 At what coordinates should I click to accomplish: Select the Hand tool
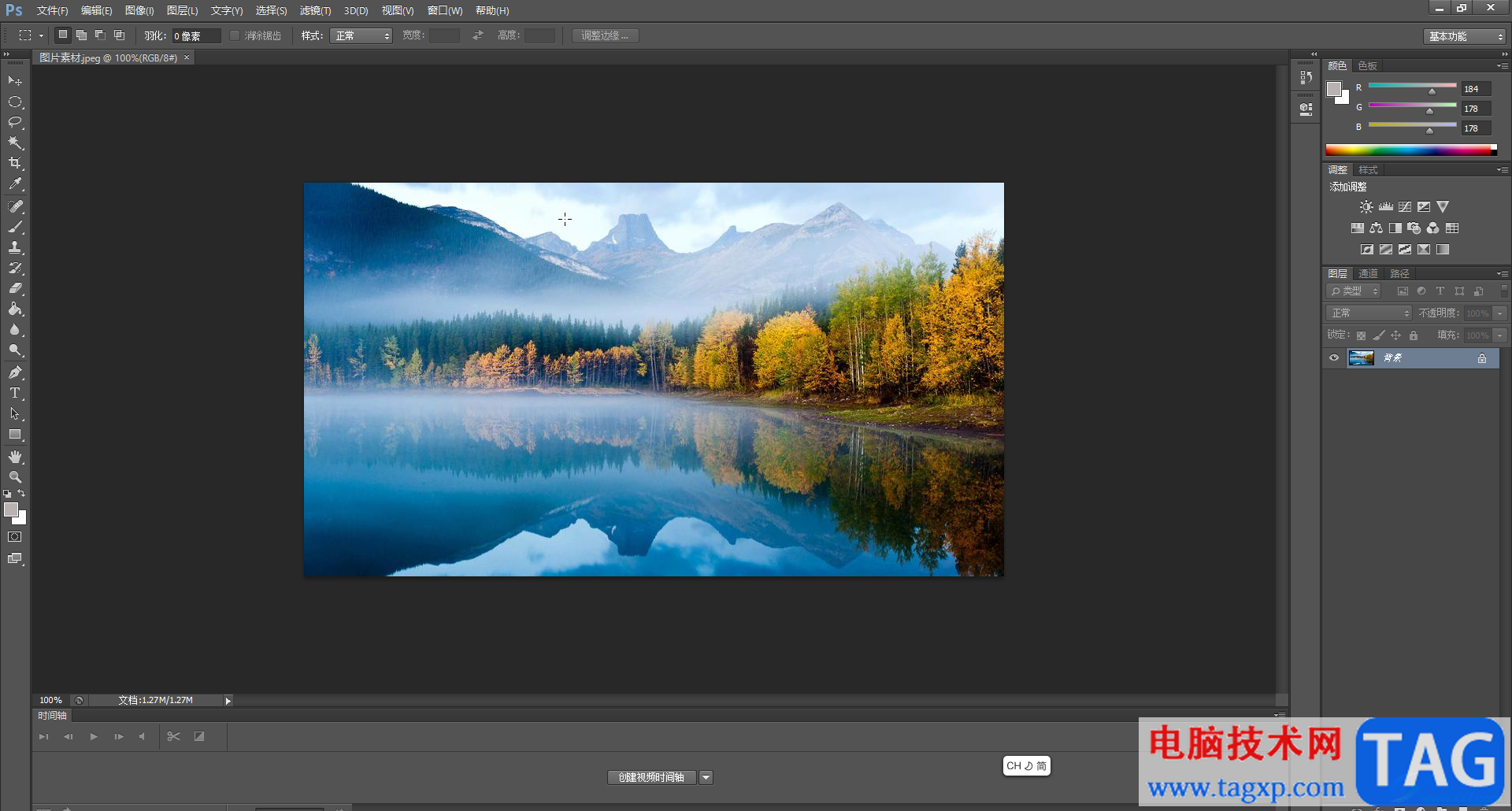tap(15, 457)
